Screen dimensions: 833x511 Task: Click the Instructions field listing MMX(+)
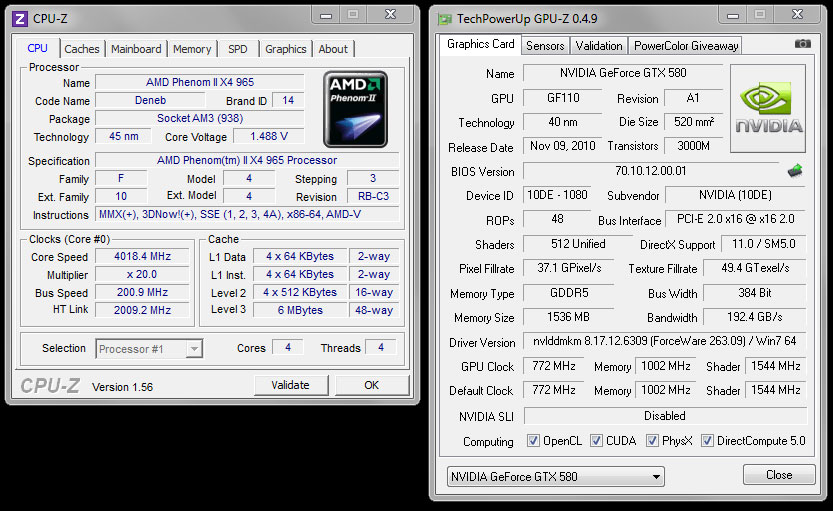pos(247,215)
